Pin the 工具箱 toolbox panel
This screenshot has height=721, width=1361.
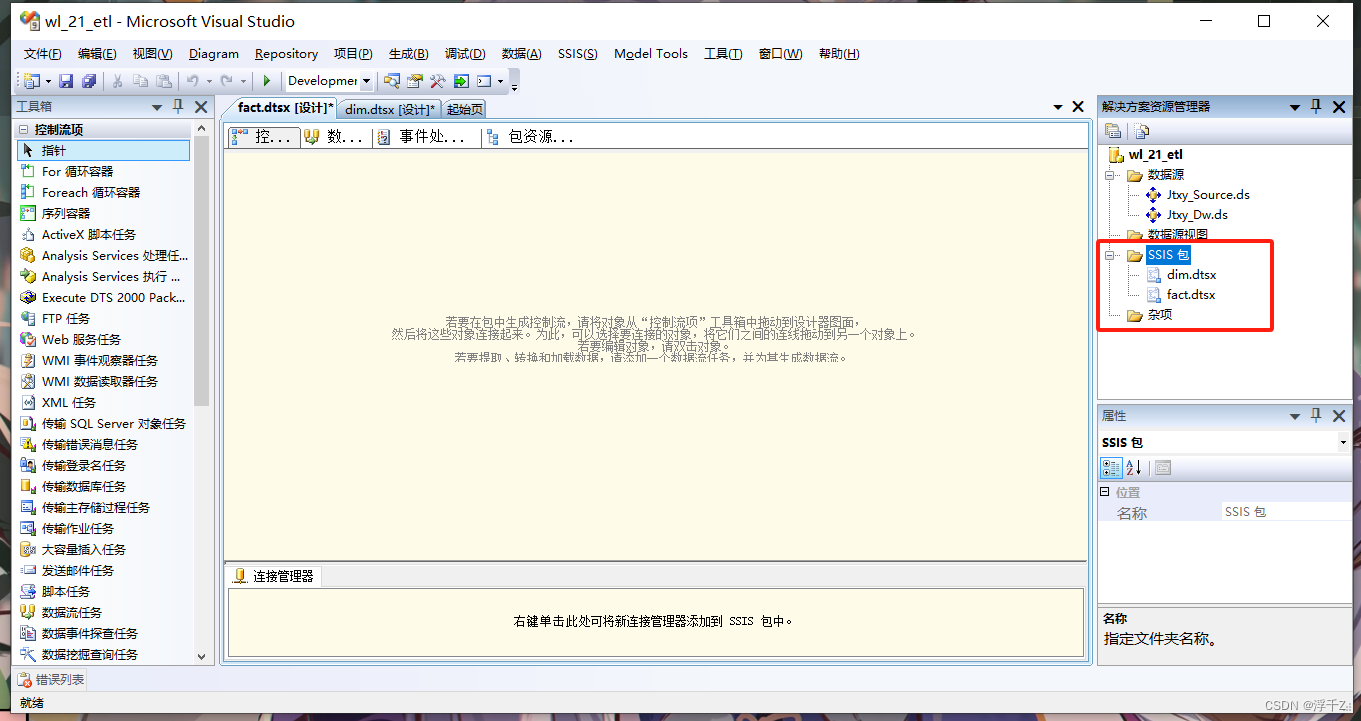pyautogui.click(x=179, y=107)
